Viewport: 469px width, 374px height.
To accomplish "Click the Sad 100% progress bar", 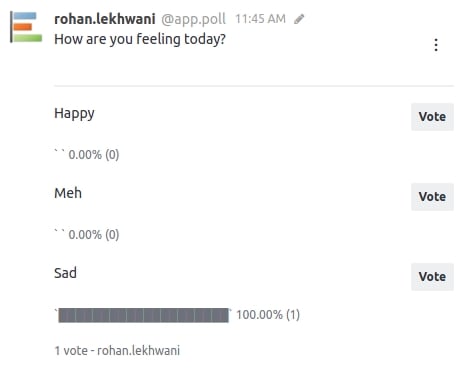I will [143, 315].
